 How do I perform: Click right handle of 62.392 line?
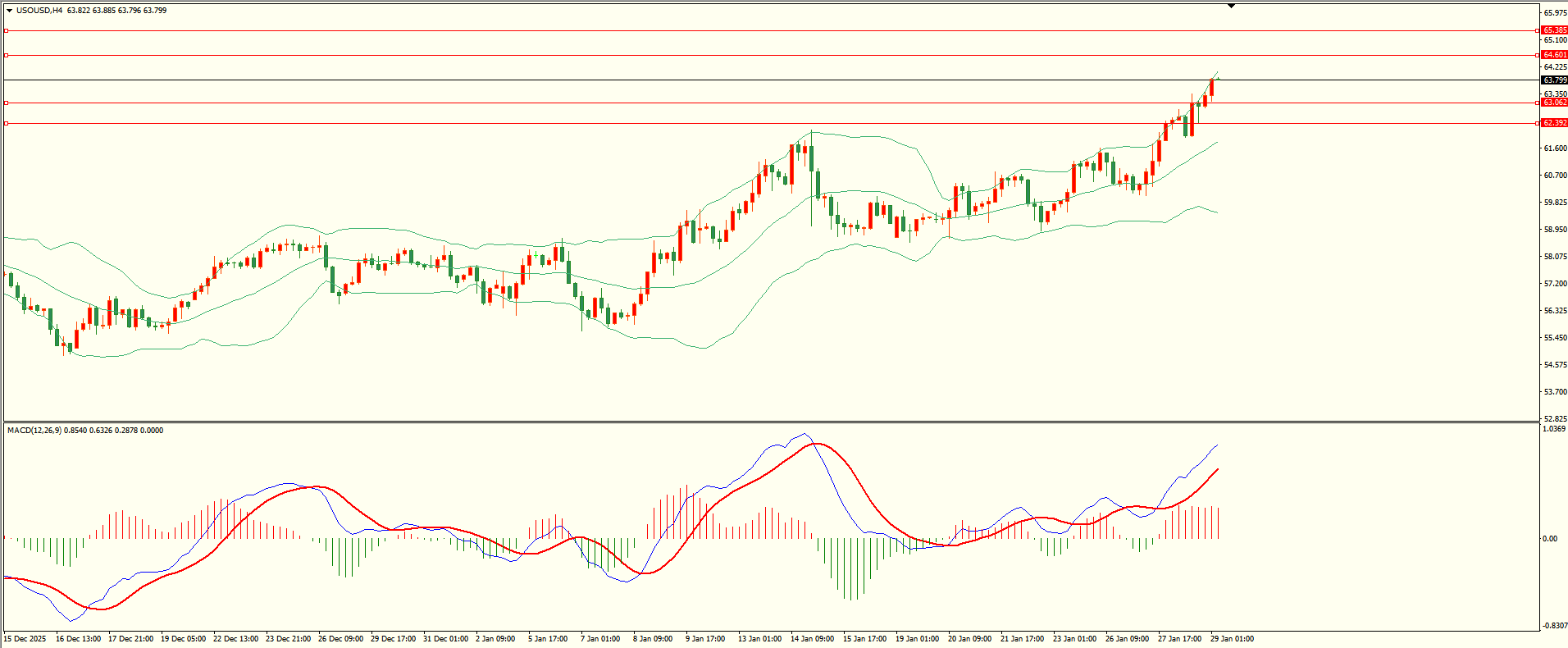pyautogui.click(x=1537, y=123)
